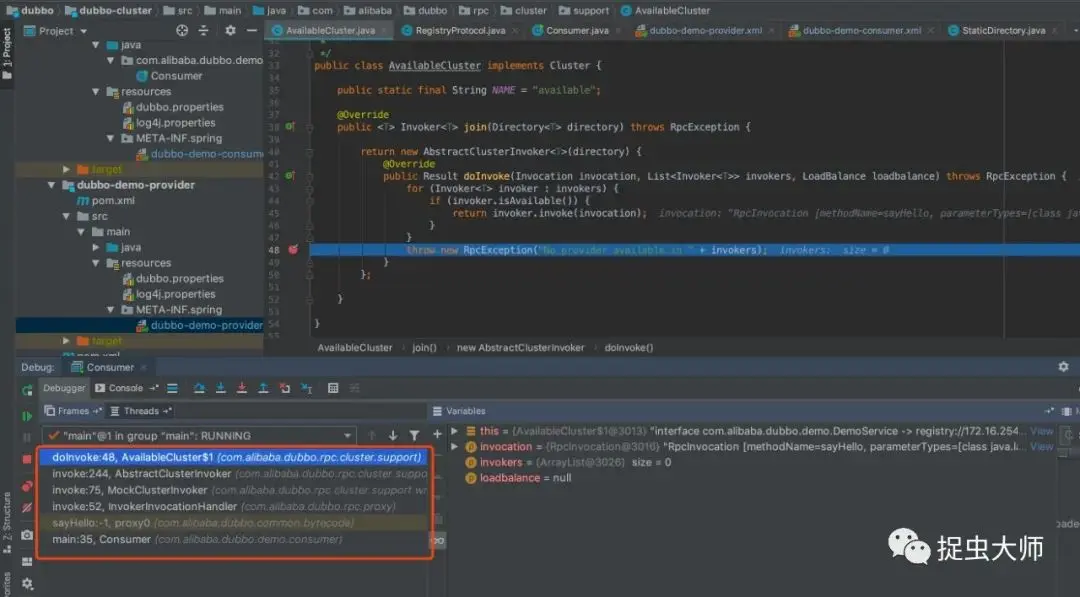Select the Frames tab

click(x=73, y=411)
